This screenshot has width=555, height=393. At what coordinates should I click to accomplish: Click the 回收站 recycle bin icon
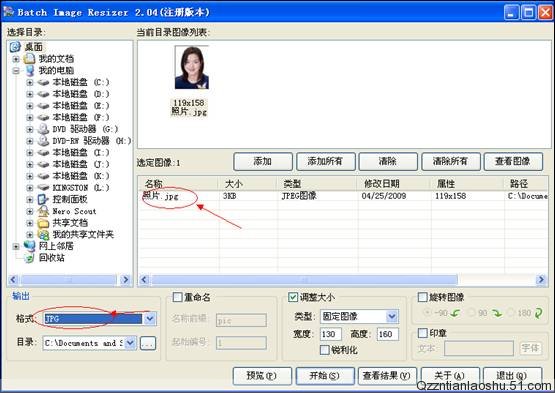click(x=29, y=258)
